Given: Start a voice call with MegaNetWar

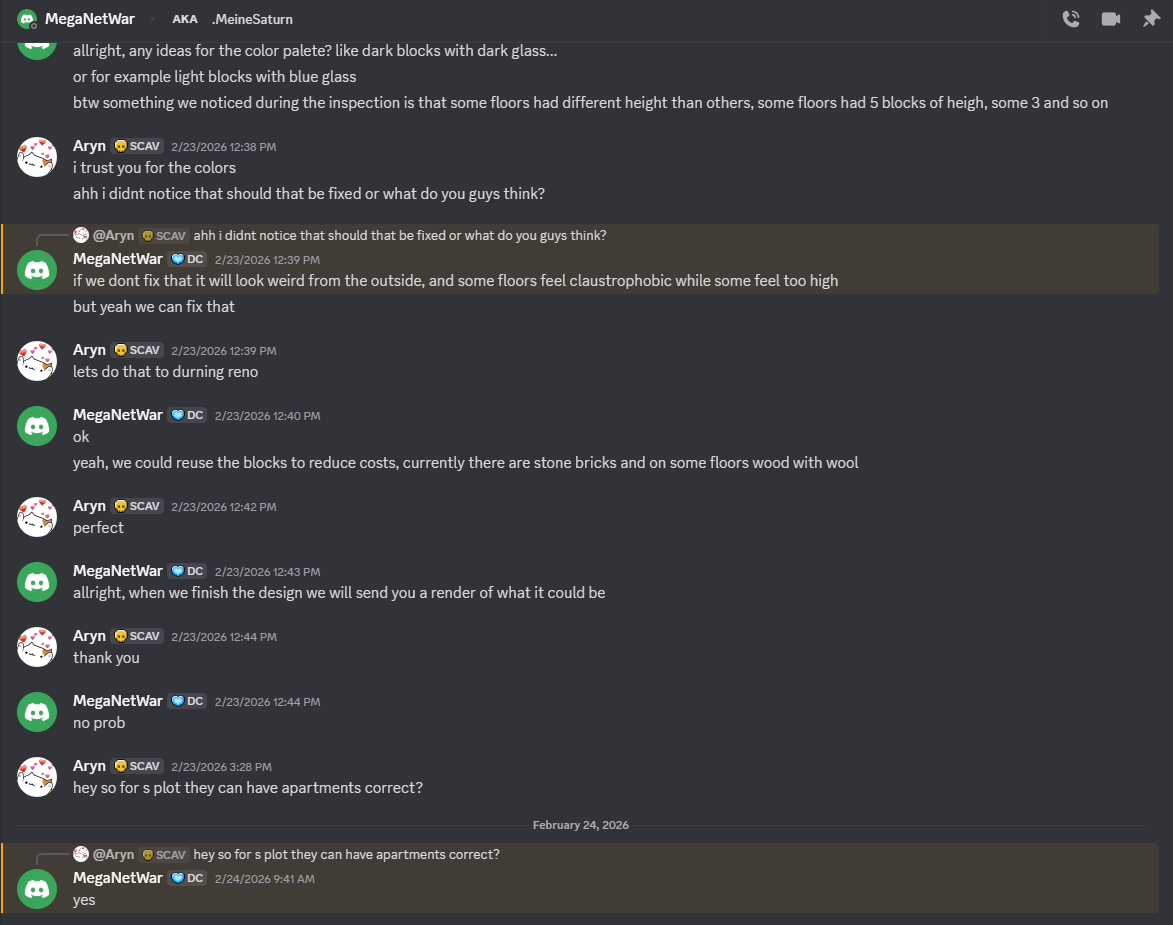Looking at the screenshot, I should pos(1070,19).
